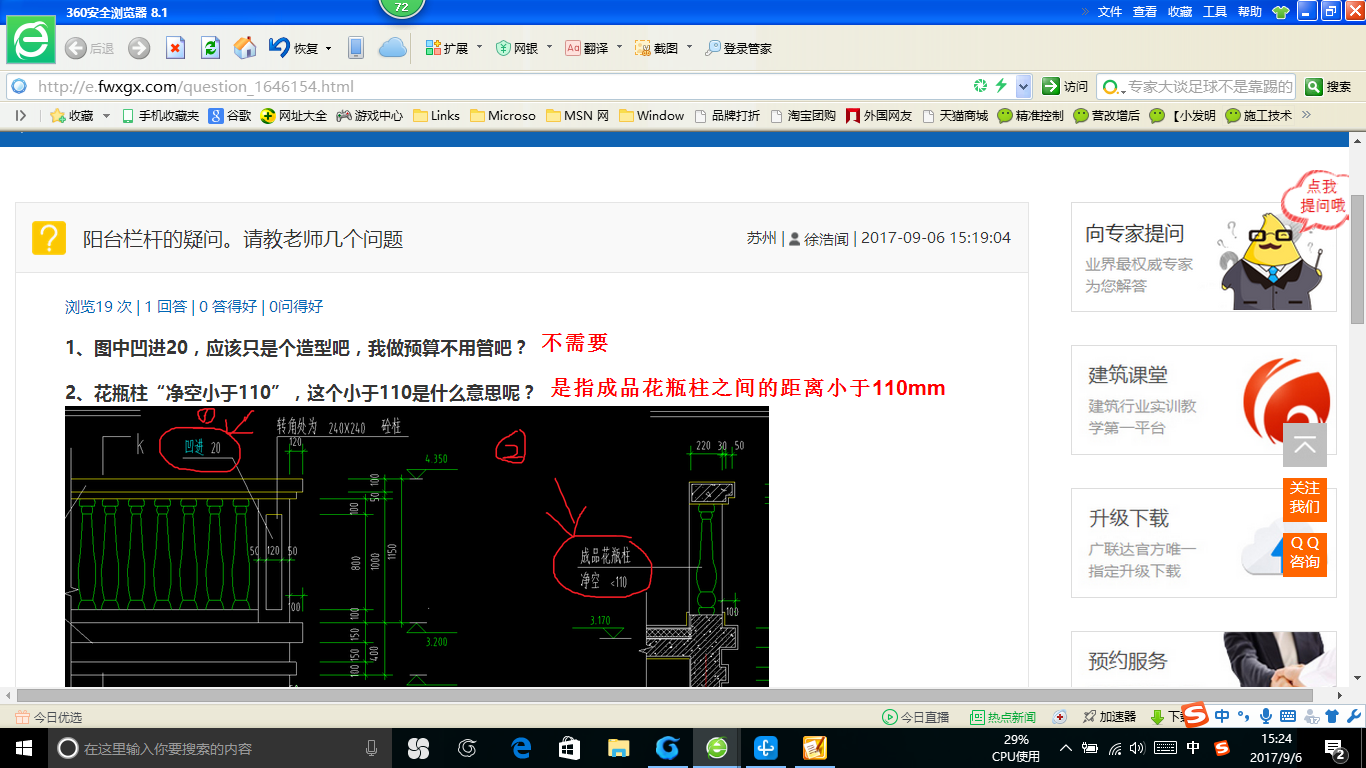Click the browser forward arrow button
1366x768 pixels.
point(139,48)
